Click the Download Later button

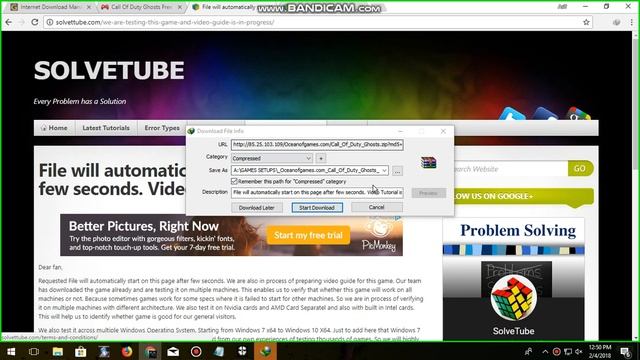257,207
